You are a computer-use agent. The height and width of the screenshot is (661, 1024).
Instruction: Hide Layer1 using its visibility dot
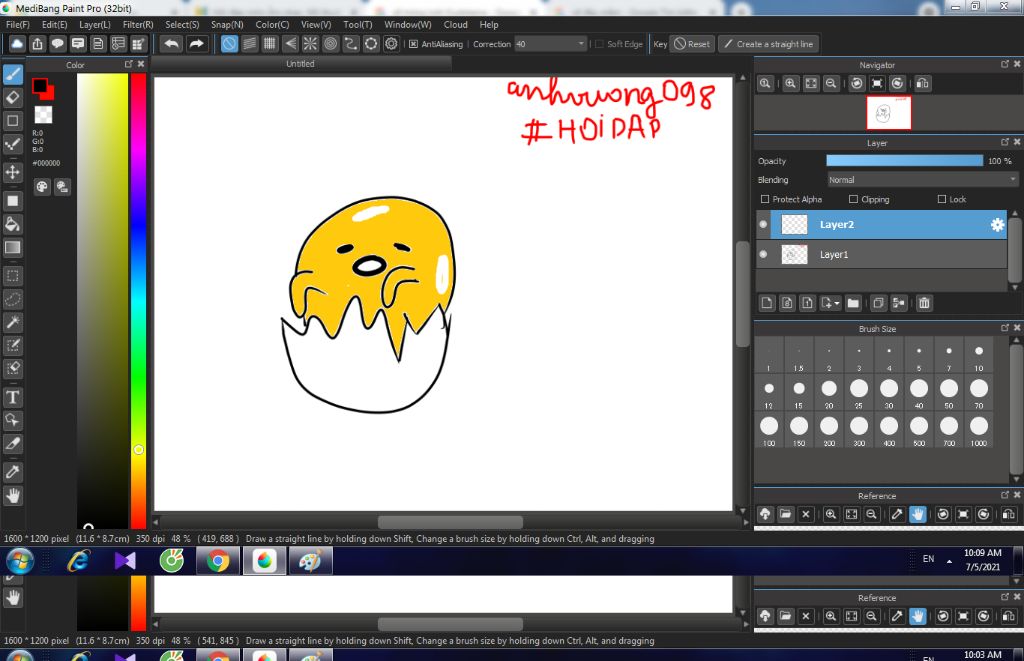(x=764, y=255)
